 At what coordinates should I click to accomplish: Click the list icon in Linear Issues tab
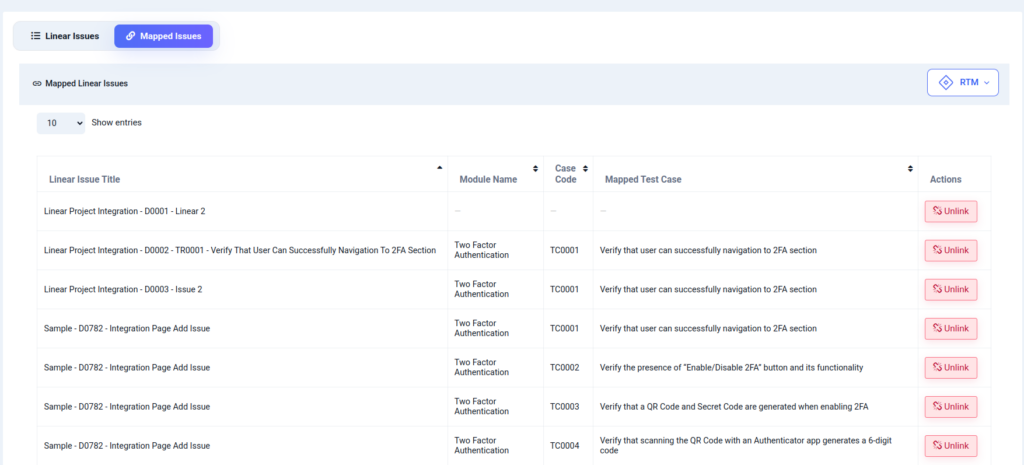(36, 36)
